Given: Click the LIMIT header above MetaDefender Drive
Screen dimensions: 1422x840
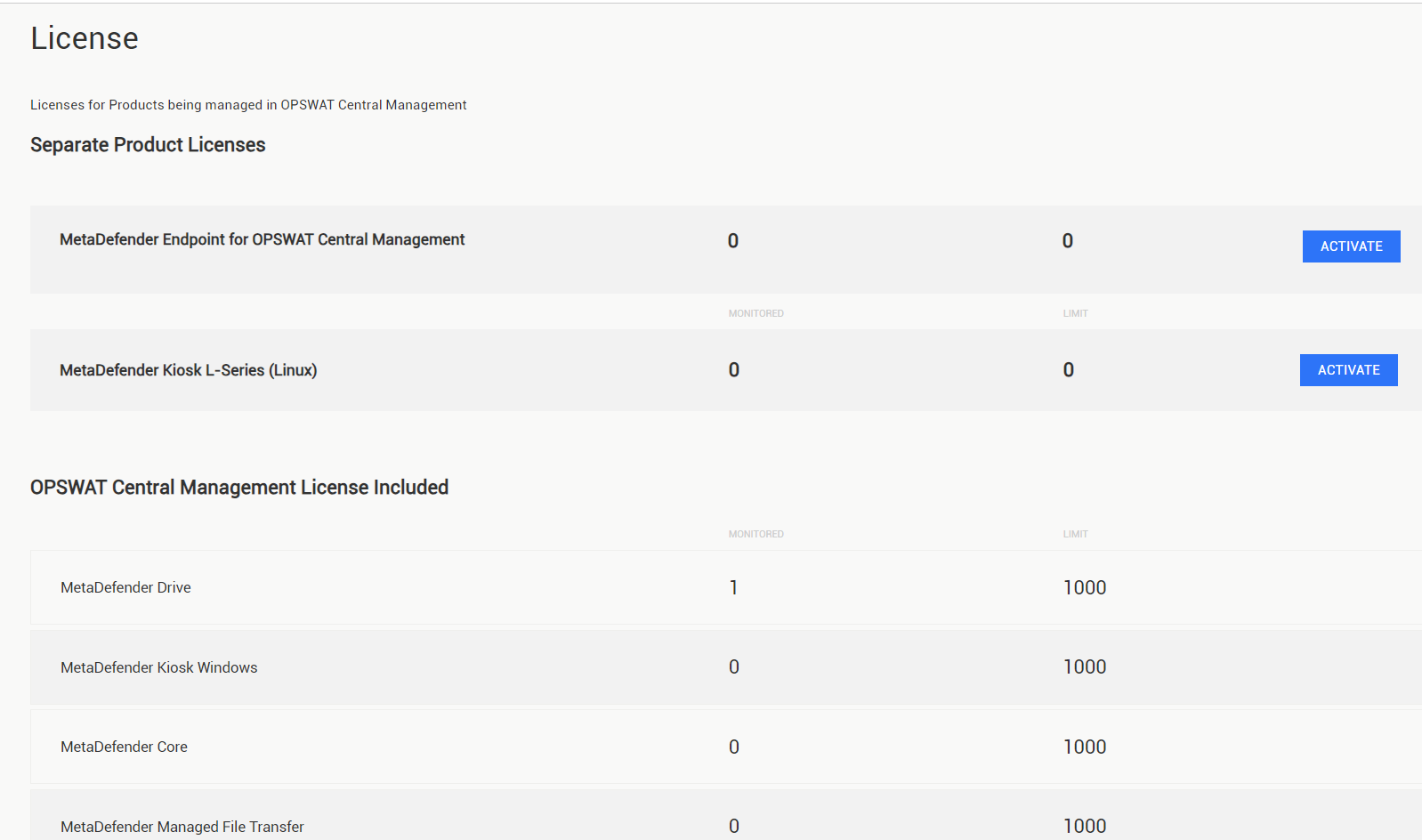Looking at the screenshot, I should (x=1076, y=534).
